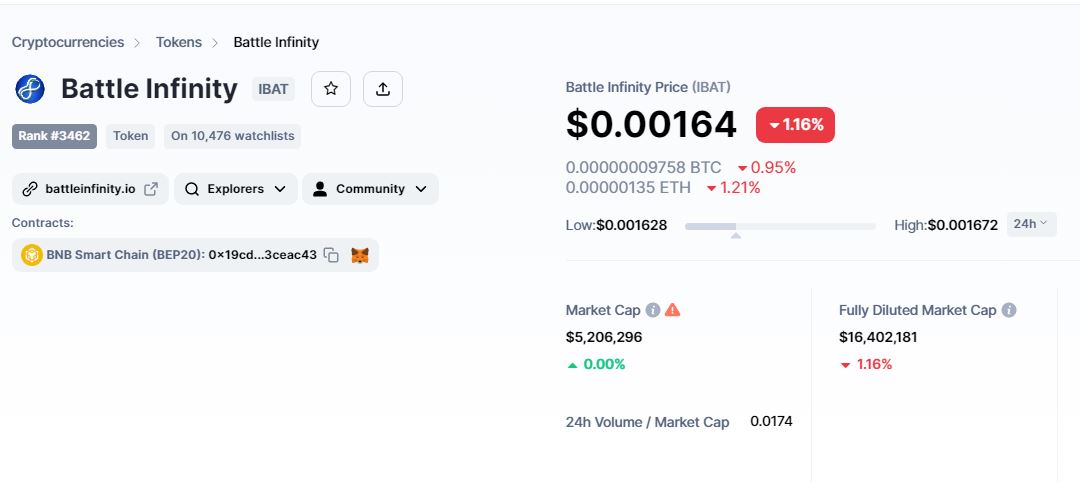Click the Battle Infinity coin logo
This screenshot has width=1080, height=483.
coord(30,89)
